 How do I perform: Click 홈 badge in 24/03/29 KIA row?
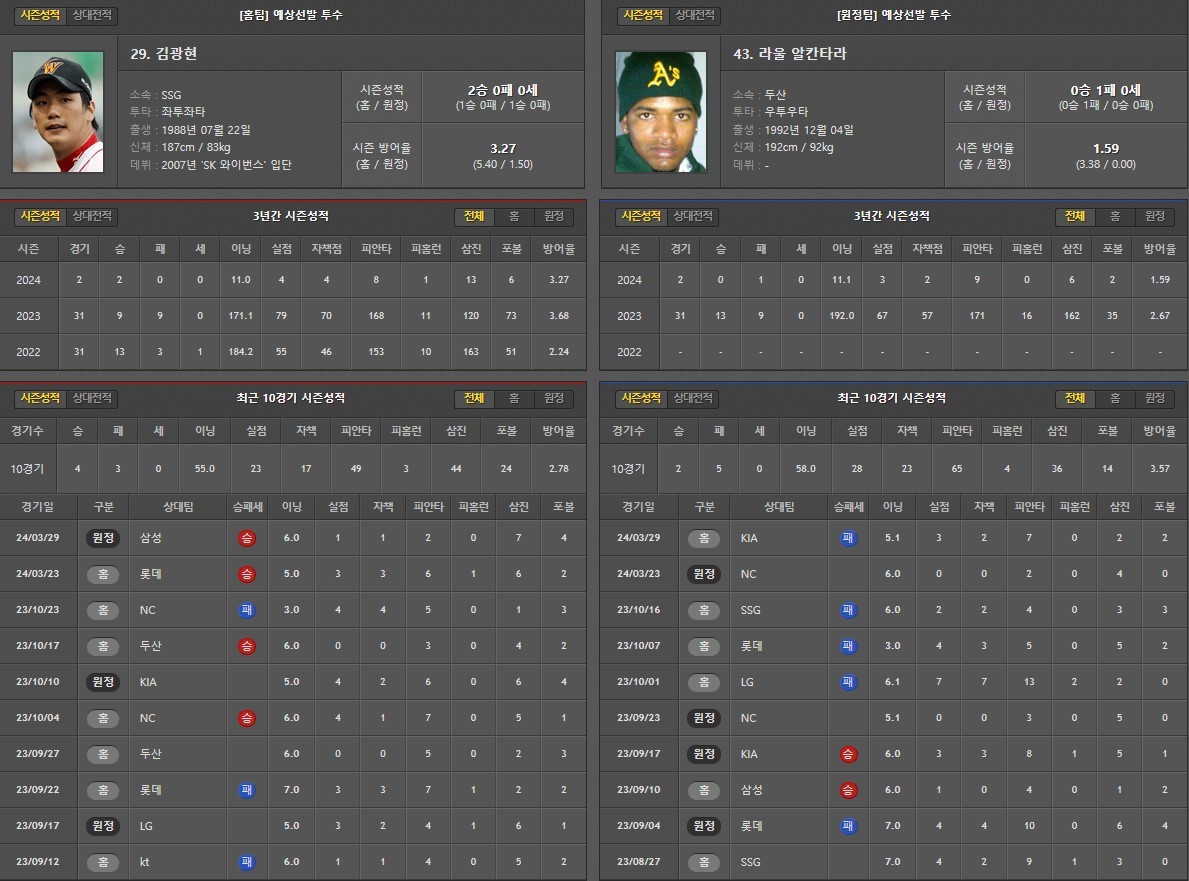(x=704, y=538)
